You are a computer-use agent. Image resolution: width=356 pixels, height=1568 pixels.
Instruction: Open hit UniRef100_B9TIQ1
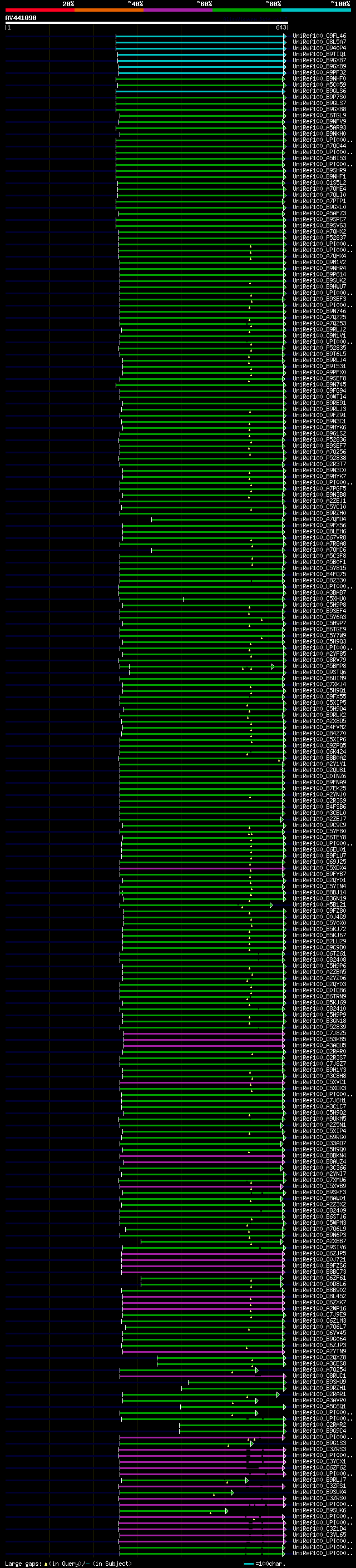319,54
